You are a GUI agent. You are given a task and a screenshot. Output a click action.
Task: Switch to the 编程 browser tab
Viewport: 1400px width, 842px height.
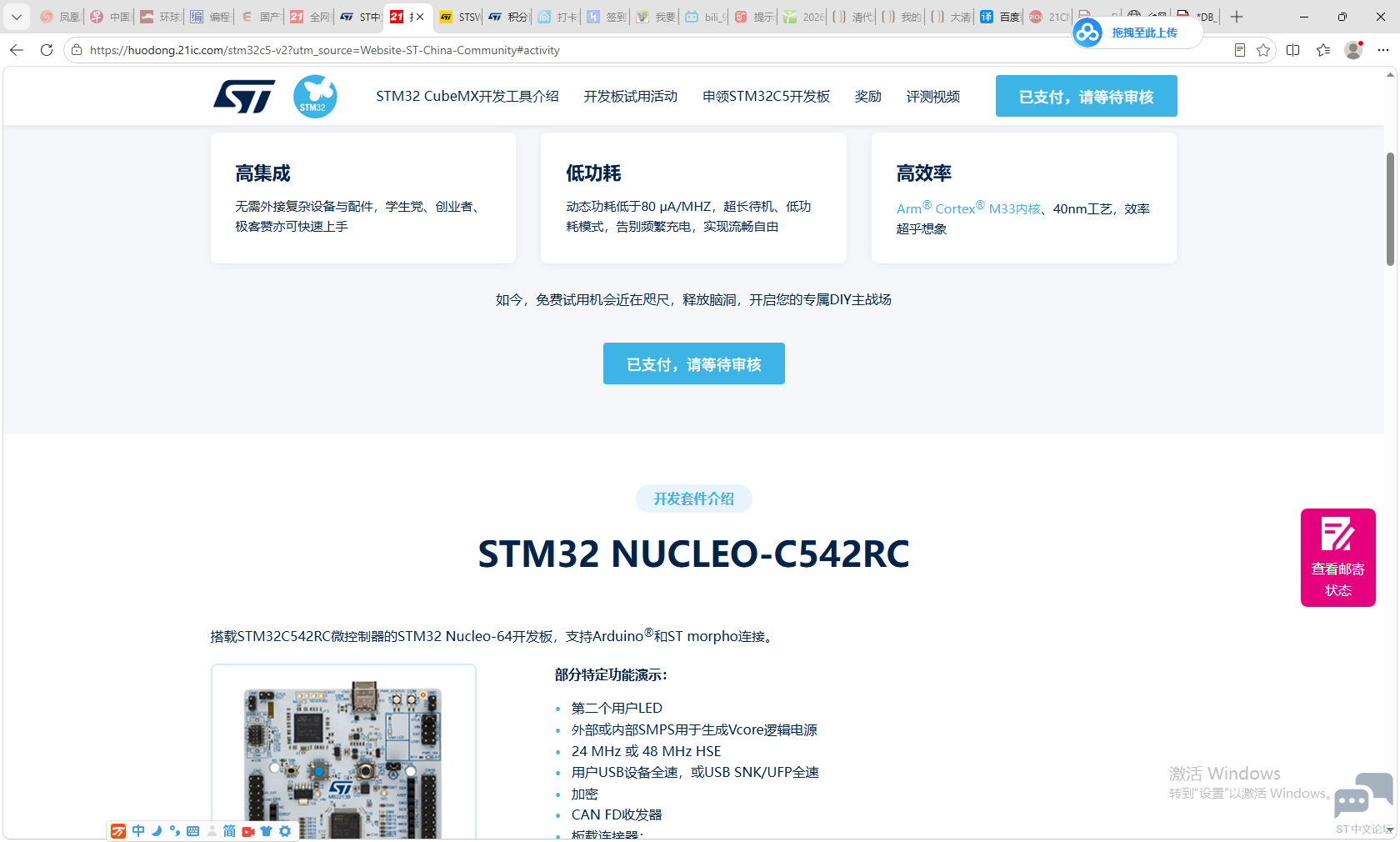pos(209,17)
